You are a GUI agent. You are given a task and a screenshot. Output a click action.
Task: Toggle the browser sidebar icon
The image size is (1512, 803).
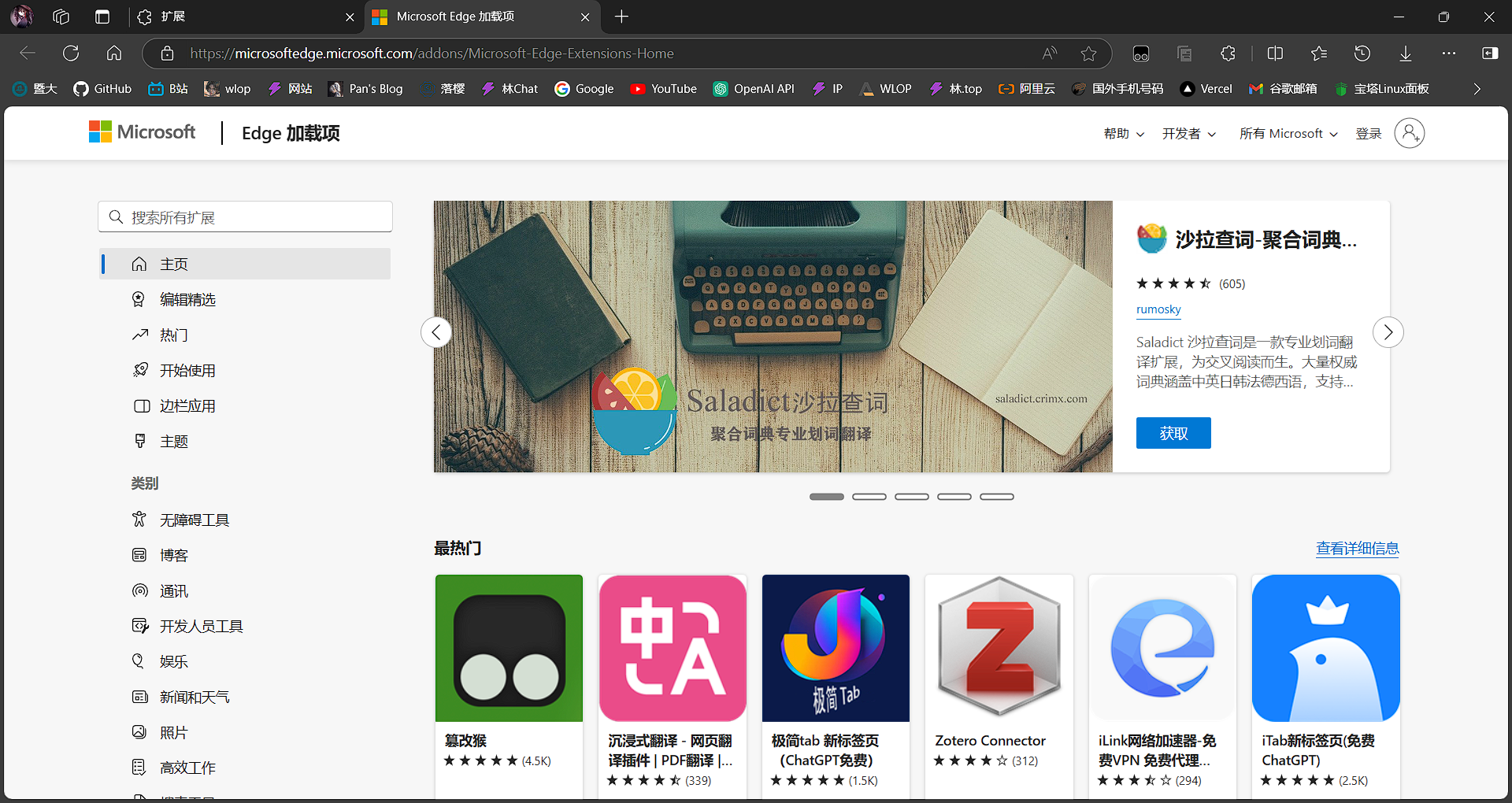[x=1490, y=54]
